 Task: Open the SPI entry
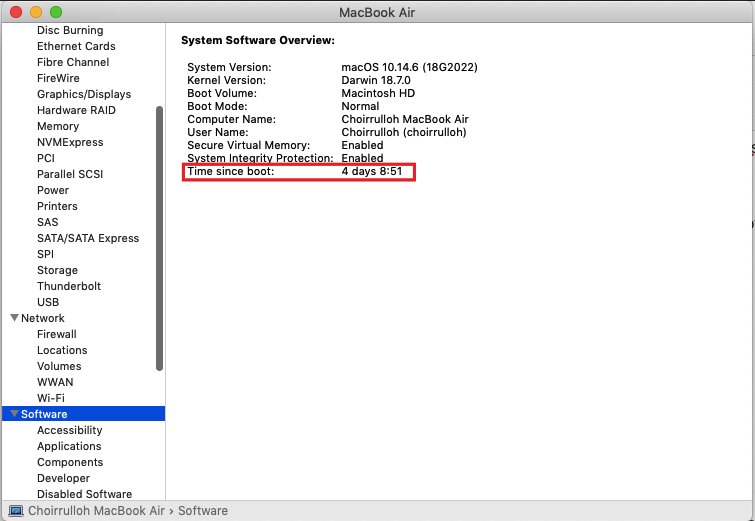(45, 254)
